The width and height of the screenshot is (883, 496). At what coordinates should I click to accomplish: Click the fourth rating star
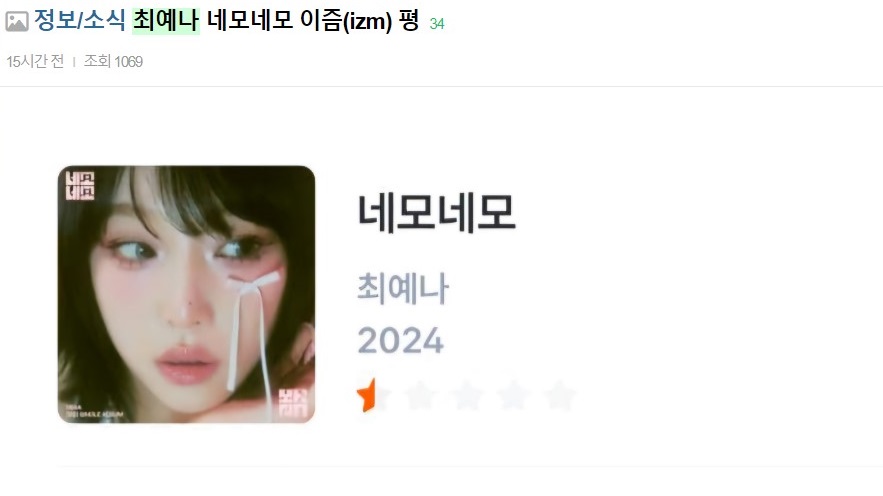[514, 396]
